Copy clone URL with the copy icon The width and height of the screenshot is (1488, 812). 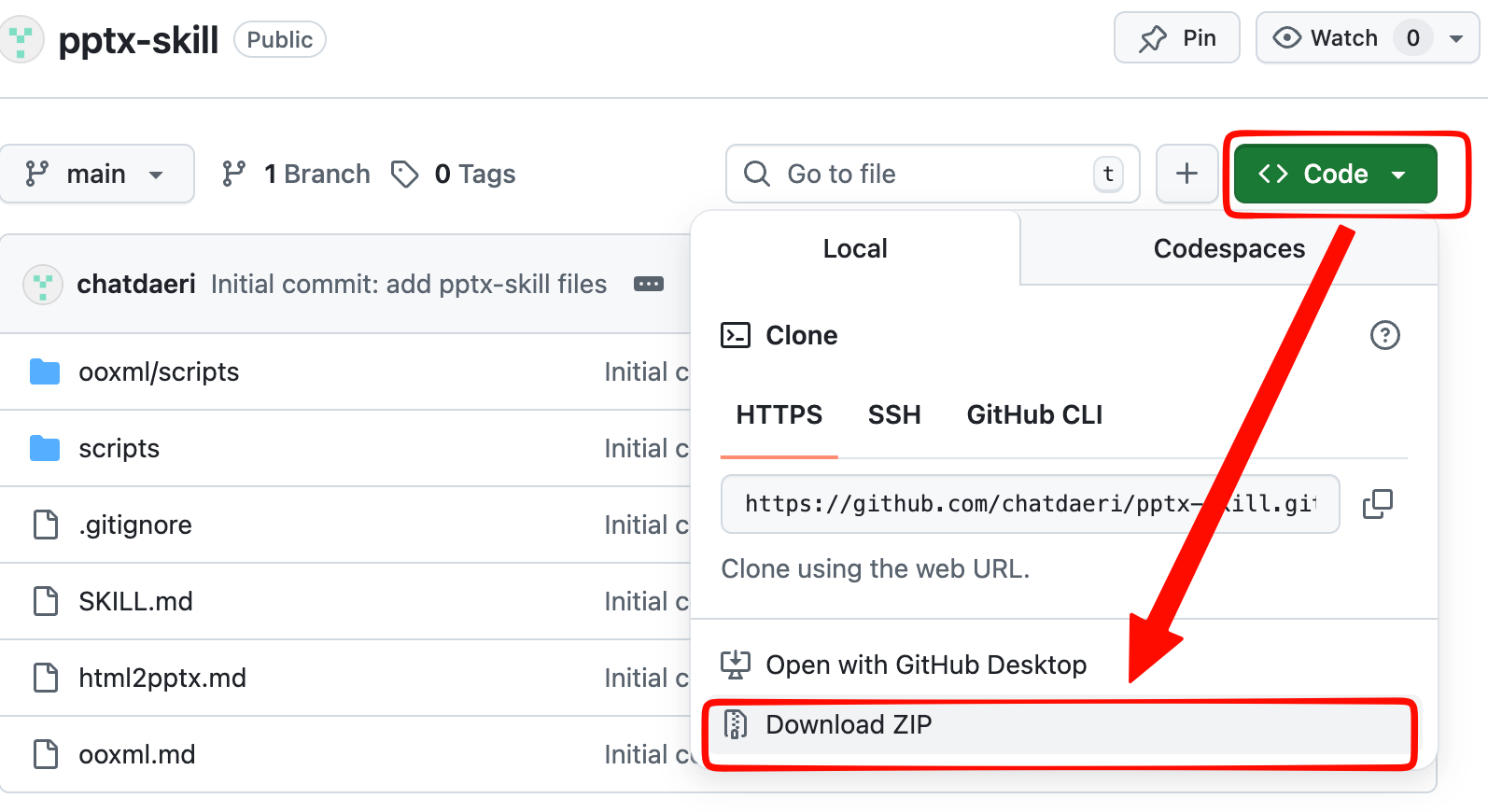pos(1377,504)
